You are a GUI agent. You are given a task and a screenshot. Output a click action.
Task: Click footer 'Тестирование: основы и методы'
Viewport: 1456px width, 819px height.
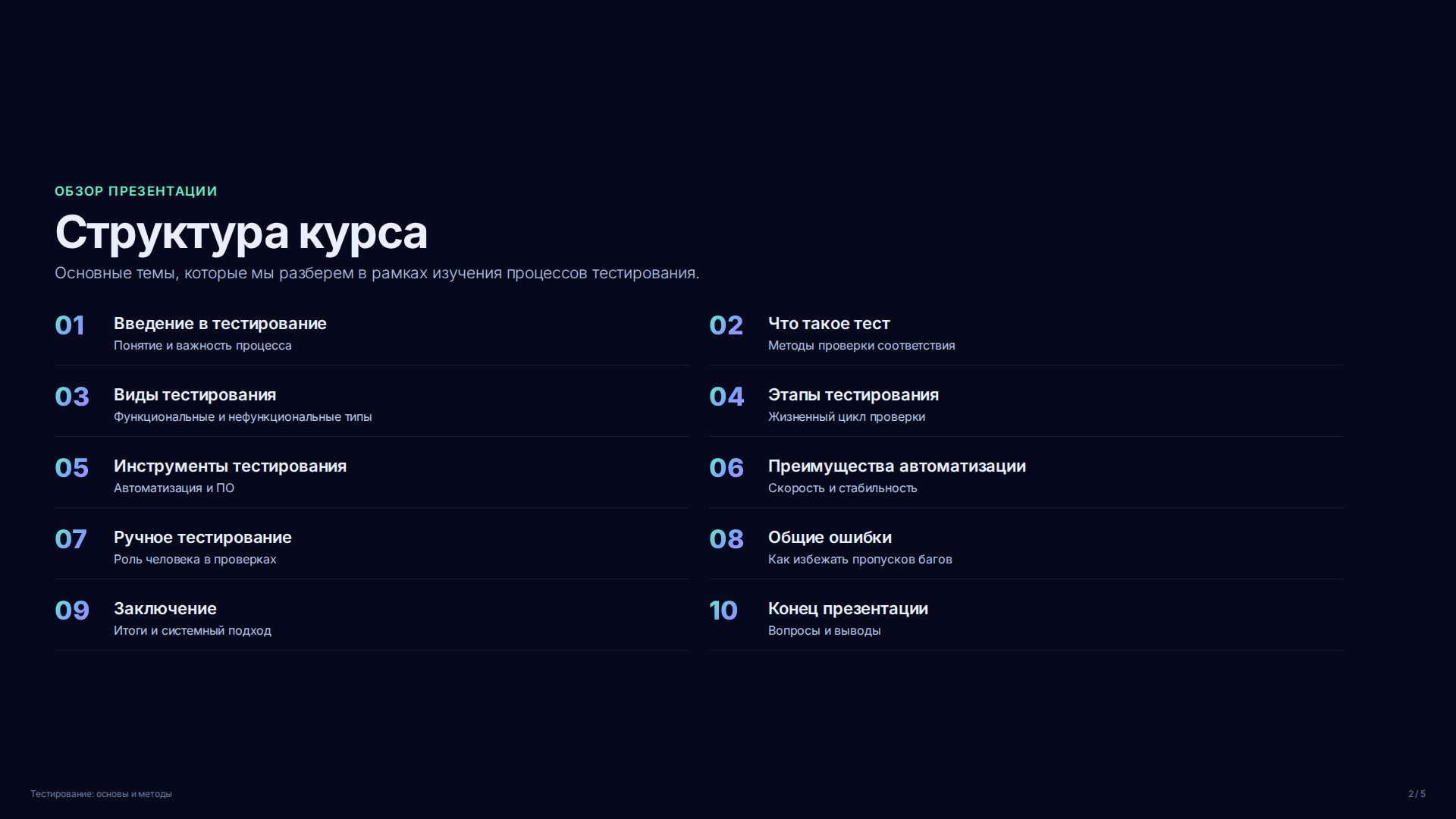coord(101,794)
